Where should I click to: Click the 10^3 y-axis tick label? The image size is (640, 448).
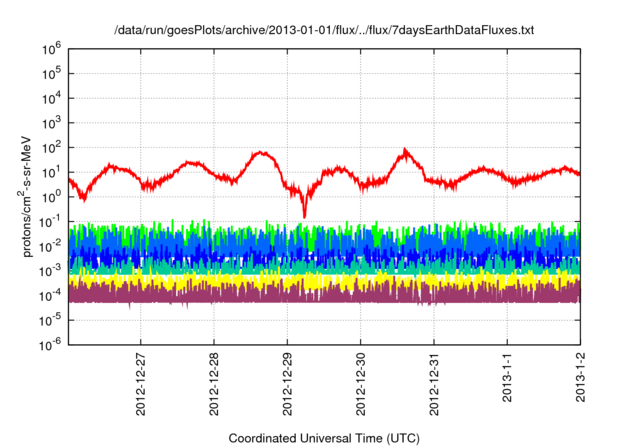click(51, 123)
